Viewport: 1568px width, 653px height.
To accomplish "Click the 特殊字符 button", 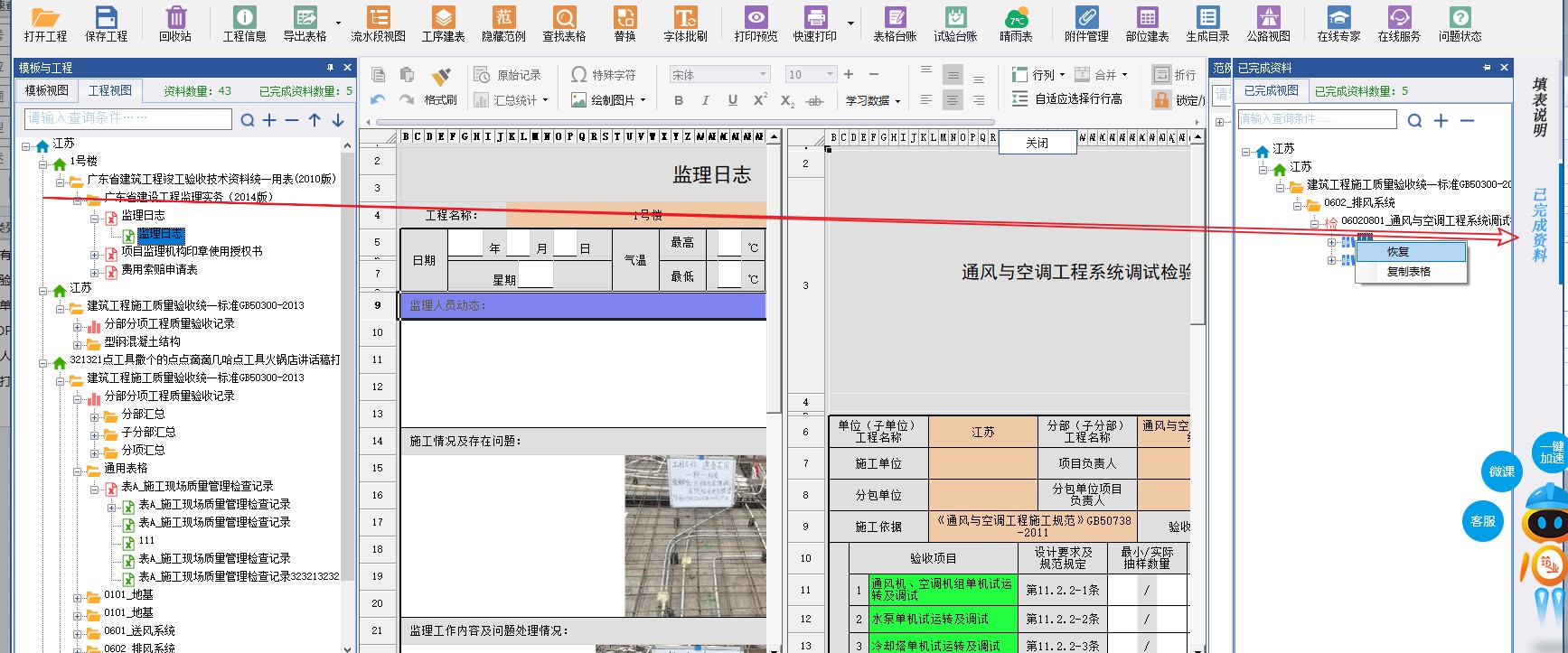I will pos(604,75).
